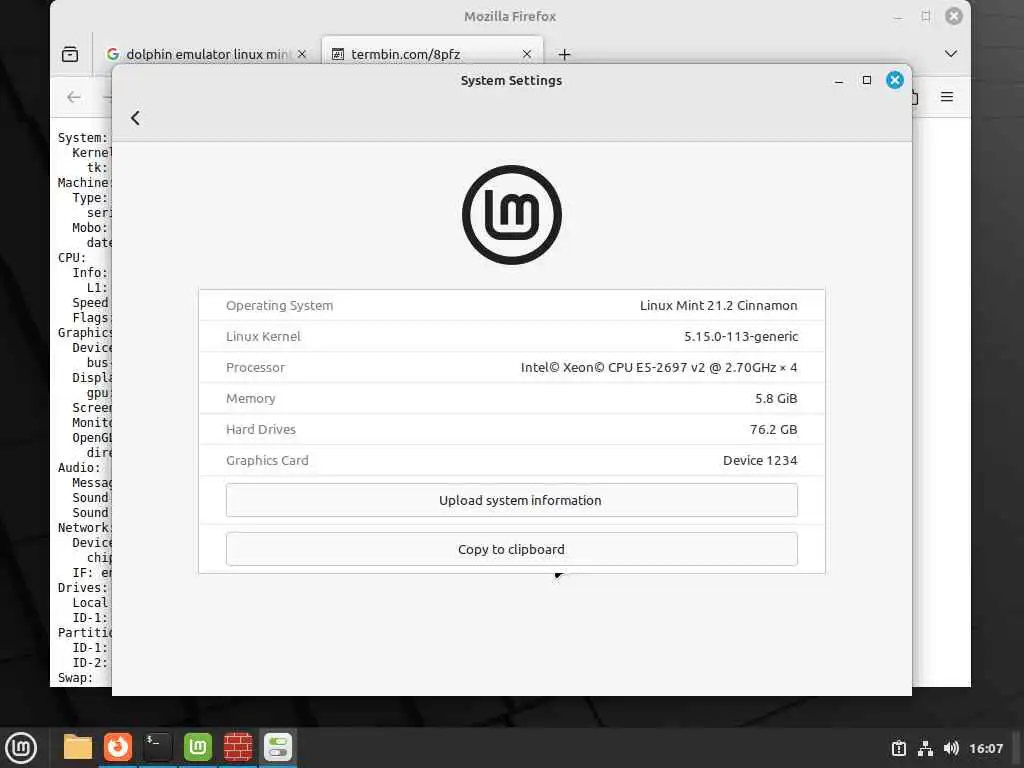Screen dimensions: 1024x768
Task: Click the "CPU:" line in Firefox page
Action: point(72,258)
